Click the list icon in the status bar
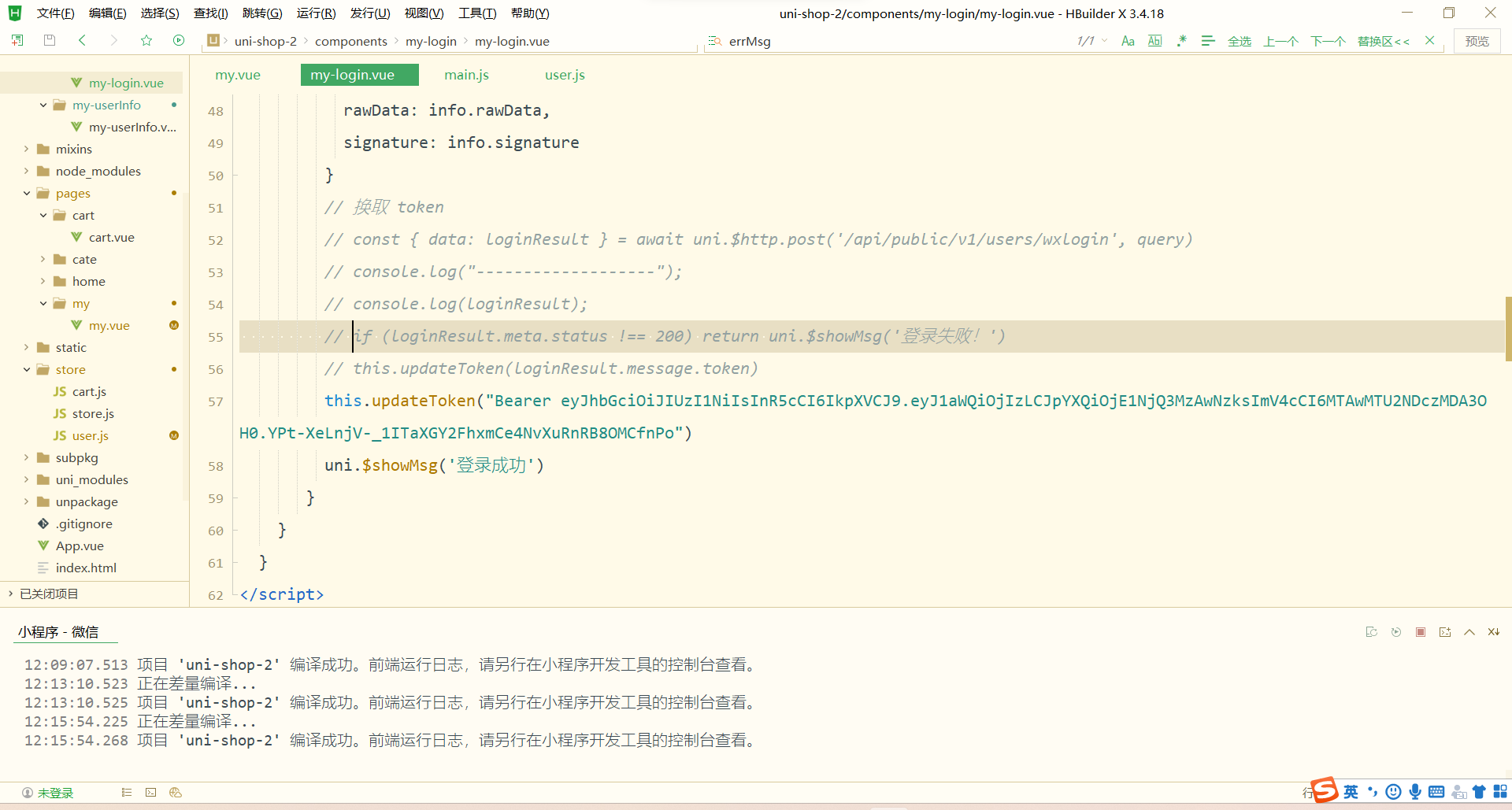The width and height of the screenshot is (1512, 810). pyautogui.click(x=127, y=793)
